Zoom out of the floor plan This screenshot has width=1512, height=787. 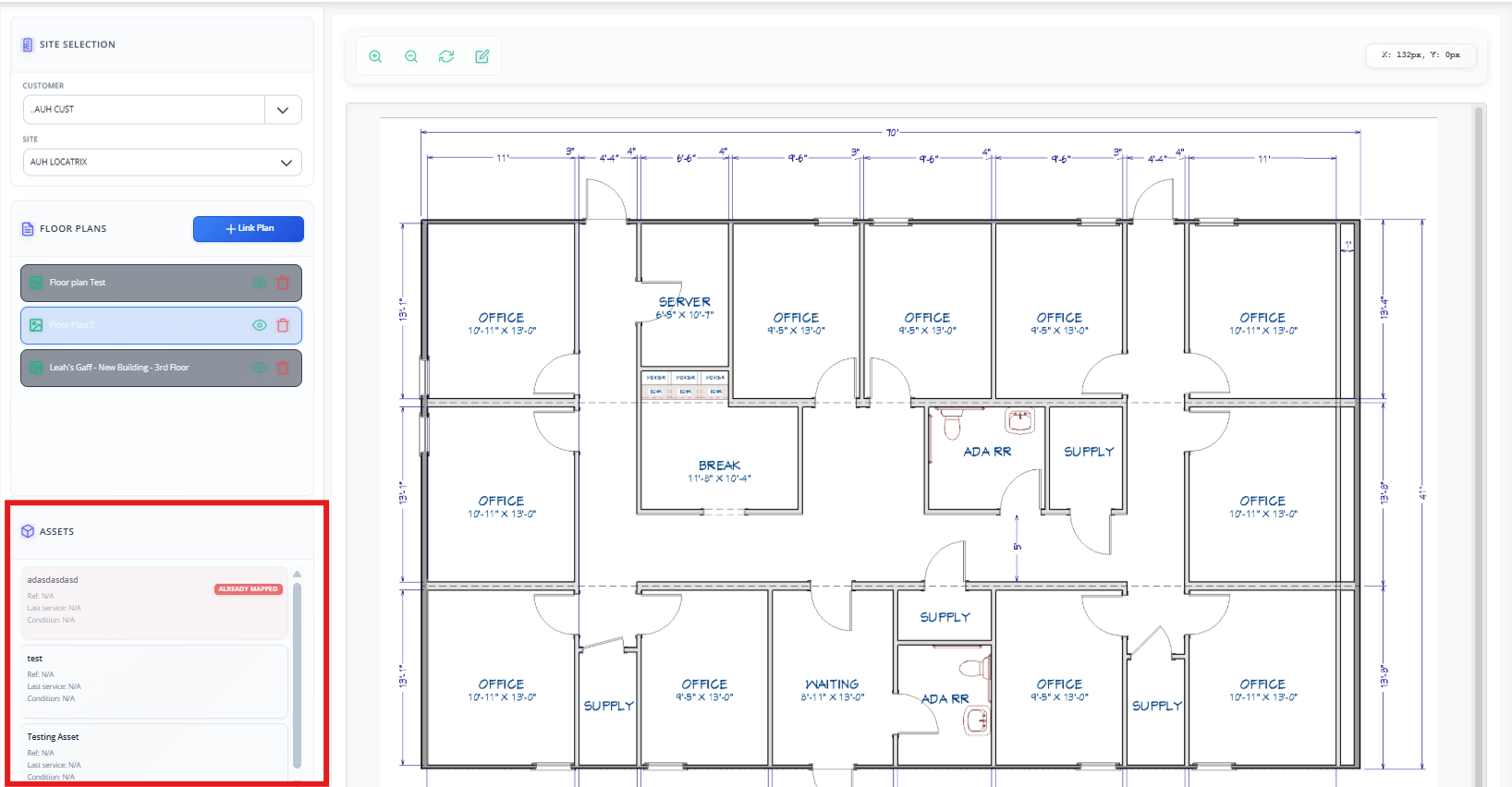point(411,56)
